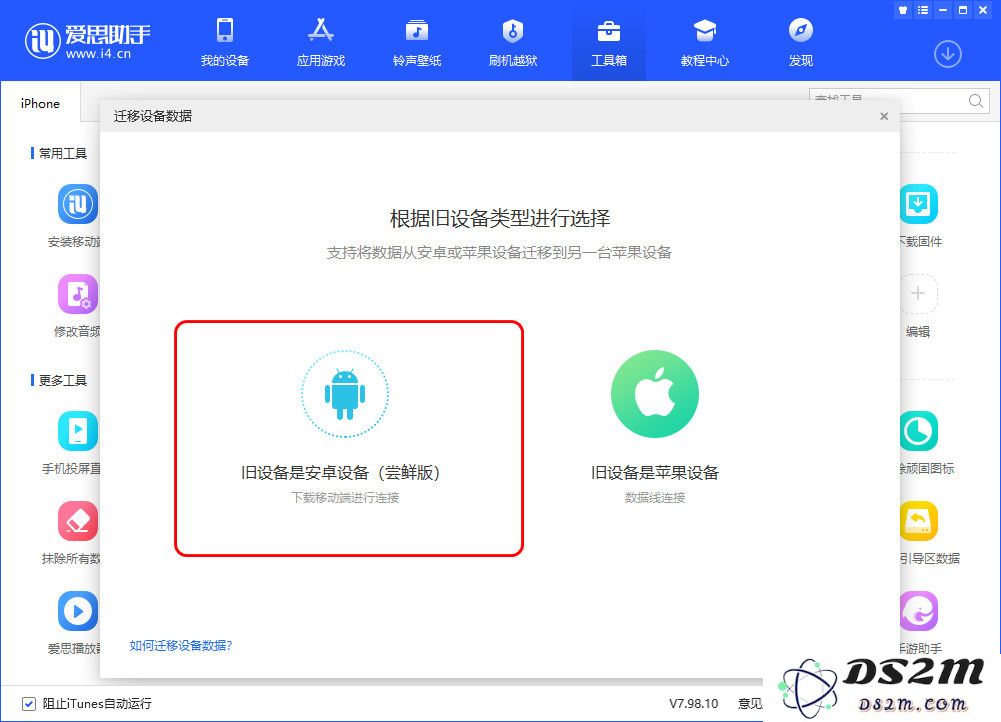
Task: Open the 手游助手 purple icon
Action: [919, 611]
